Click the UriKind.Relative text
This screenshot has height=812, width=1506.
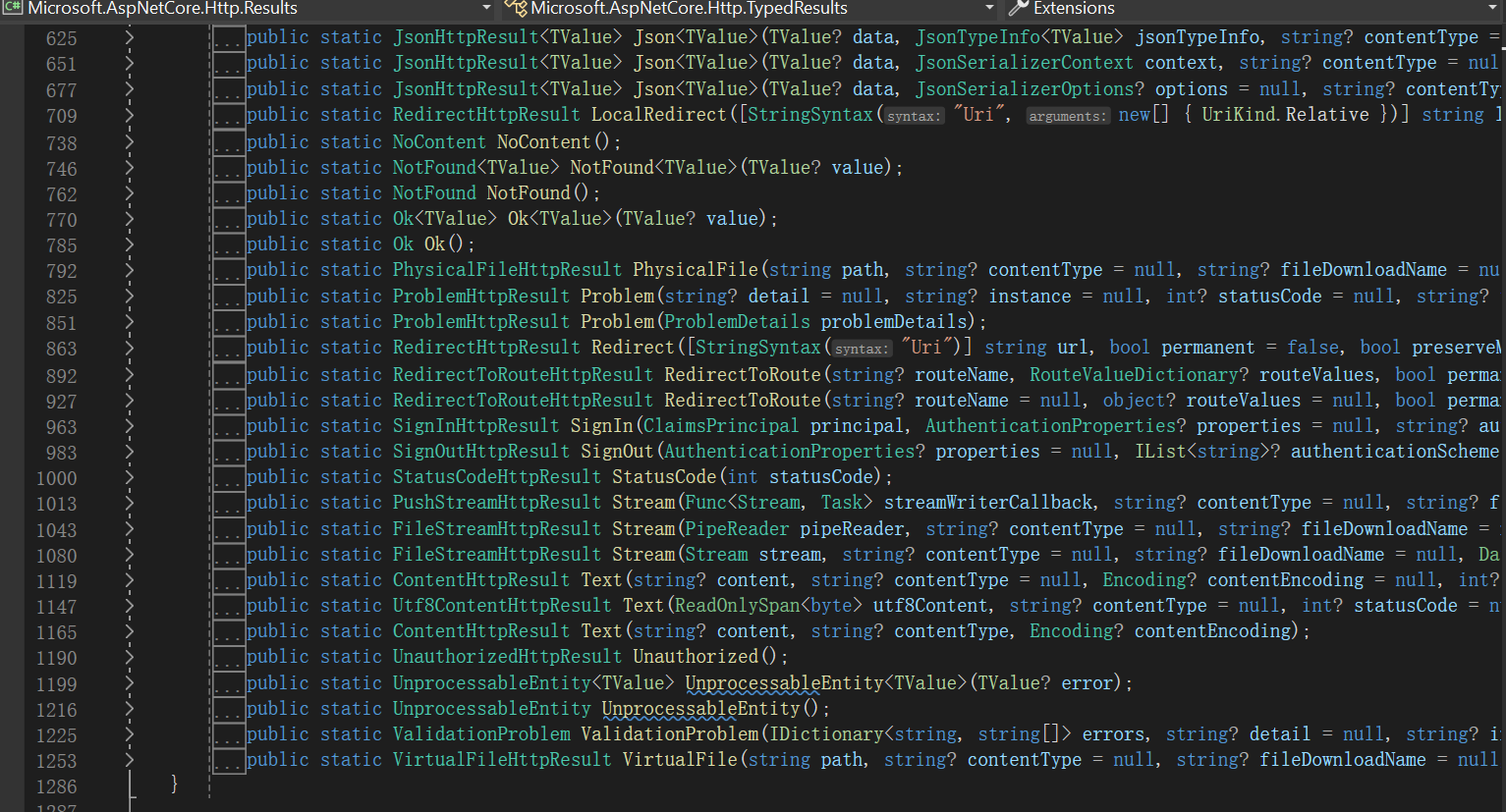tap(1285, 115)
